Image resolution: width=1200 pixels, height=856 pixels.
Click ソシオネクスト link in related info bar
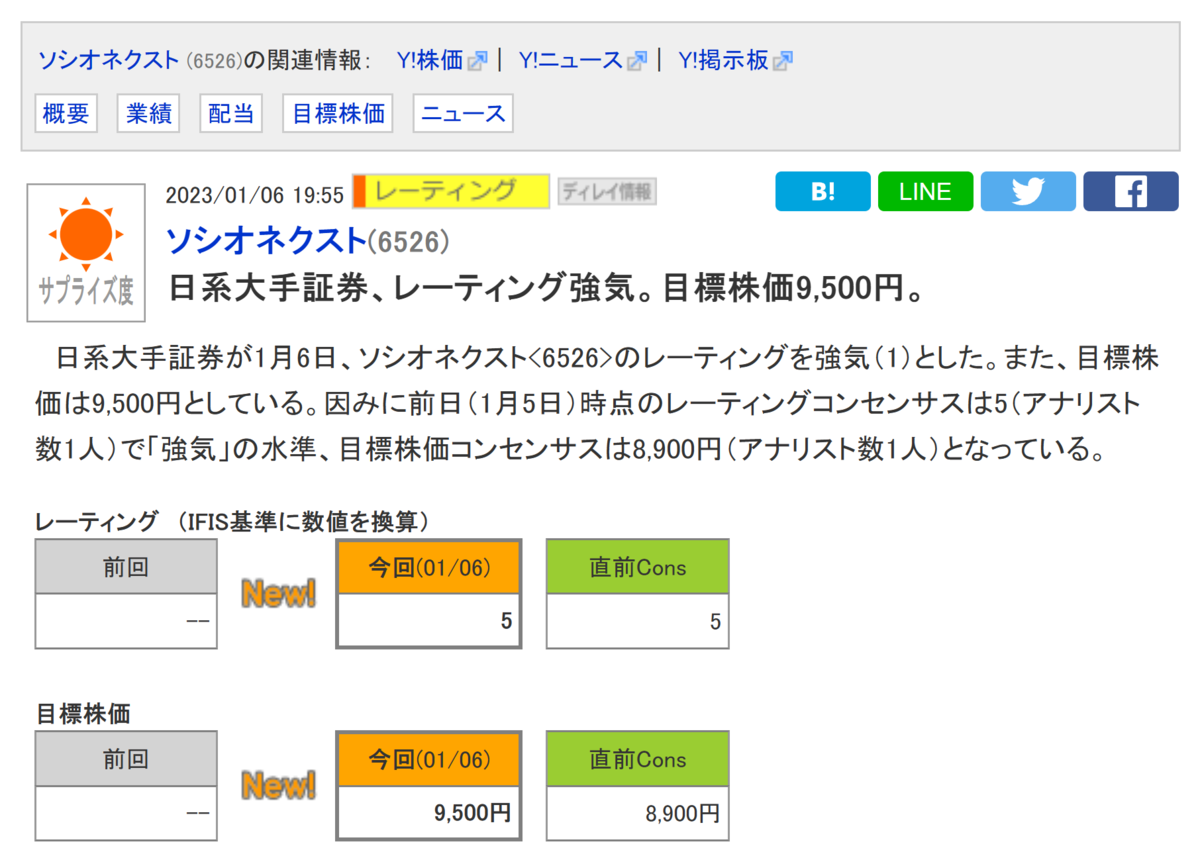pos(109,60)
